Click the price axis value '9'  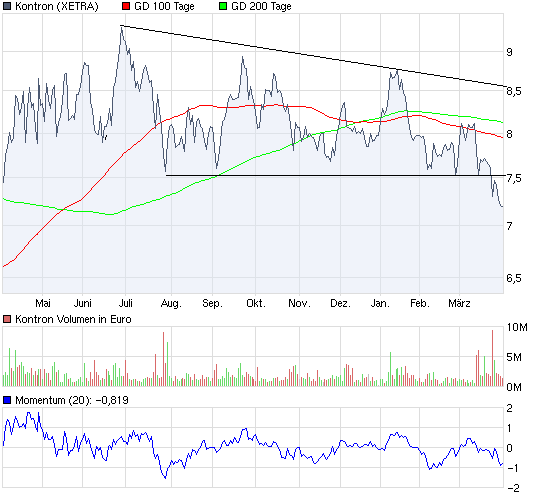pos(509,52)
